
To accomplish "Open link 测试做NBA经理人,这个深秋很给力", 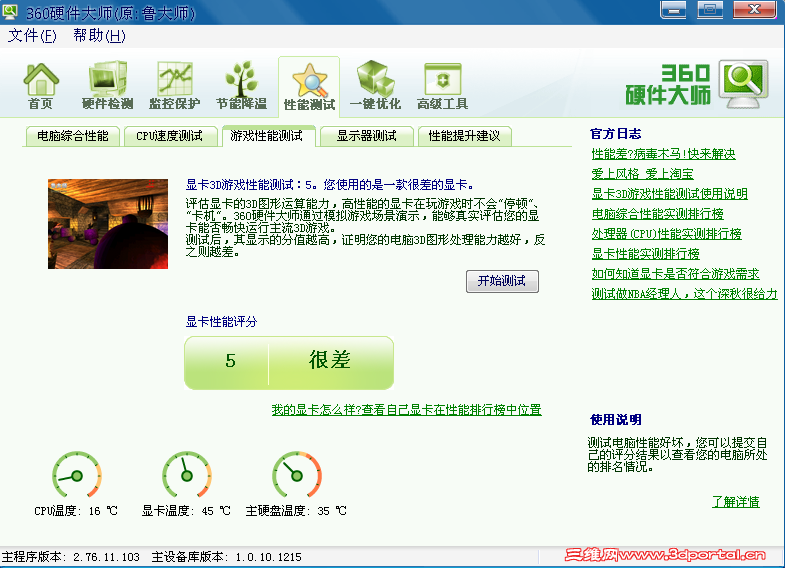I will pos(684,294).
